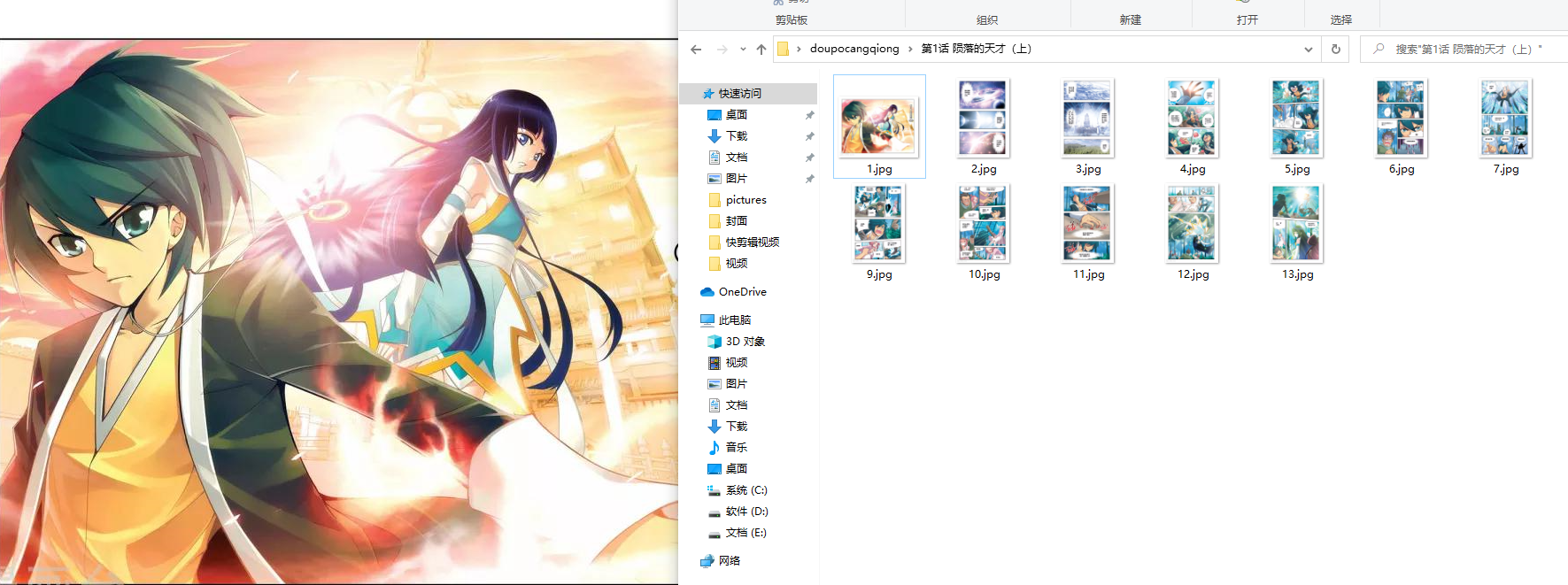1568x585 pixels.
Task: Click the pin icon beside pinned 图片
Action: pyautogui.click(x=809, y=179)
